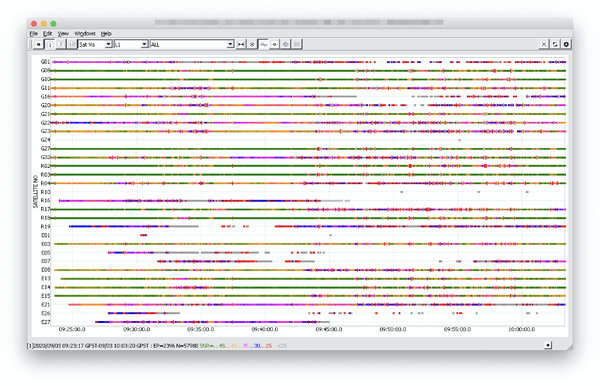
Task: Toggle solution 1 display button
Action: click(50, 44)
